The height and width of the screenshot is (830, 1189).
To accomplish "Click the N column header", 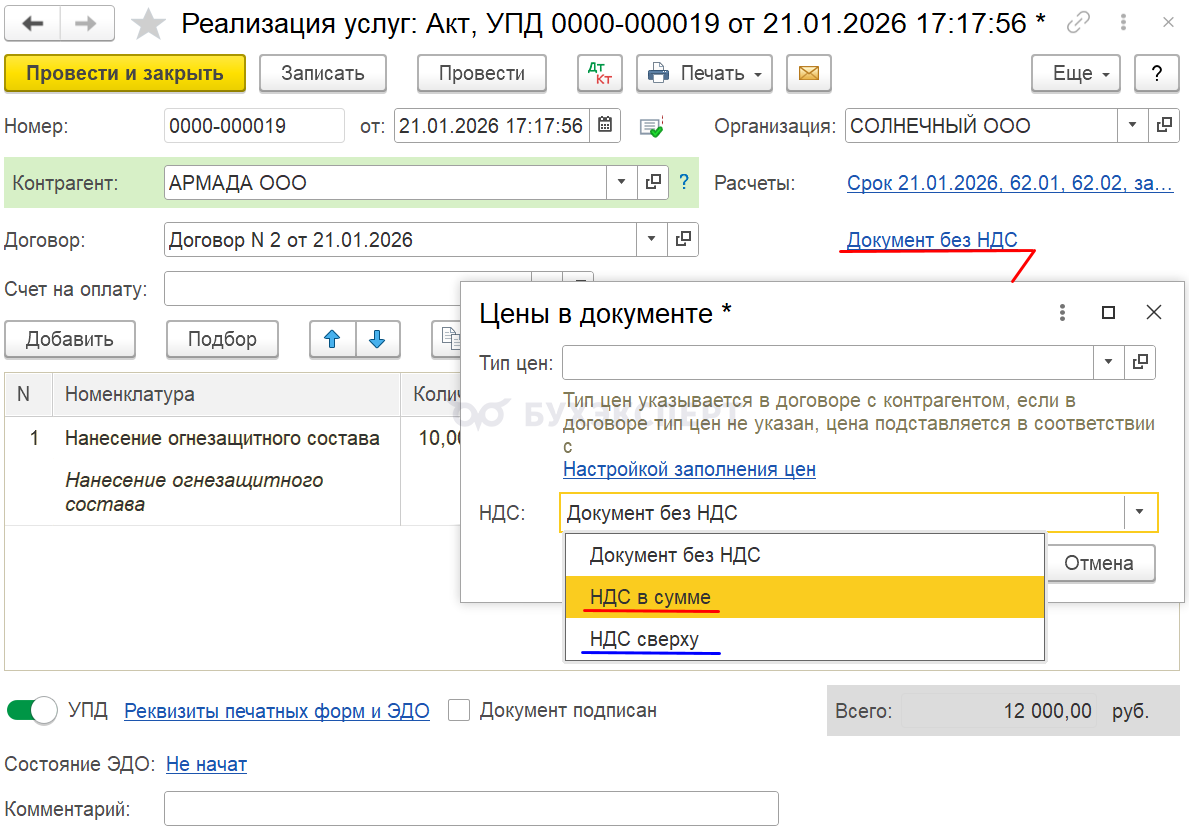I will coord(28,394).
